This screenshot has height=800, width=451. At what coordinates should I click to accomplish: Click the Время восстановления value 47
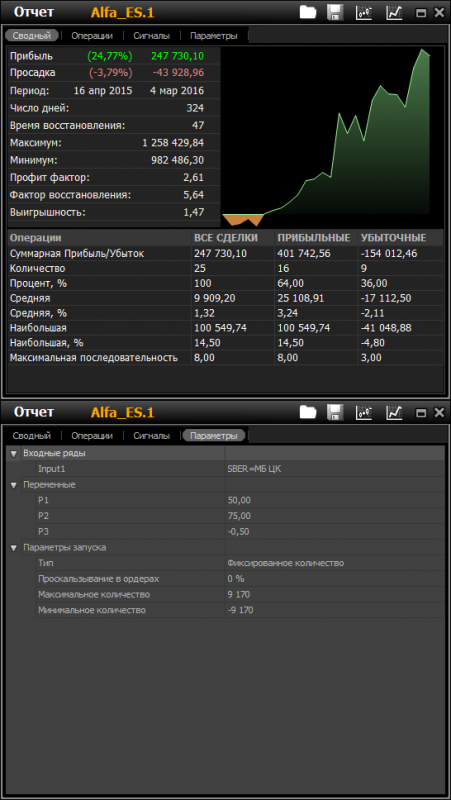pyautogui.click(x=198, y=126)
